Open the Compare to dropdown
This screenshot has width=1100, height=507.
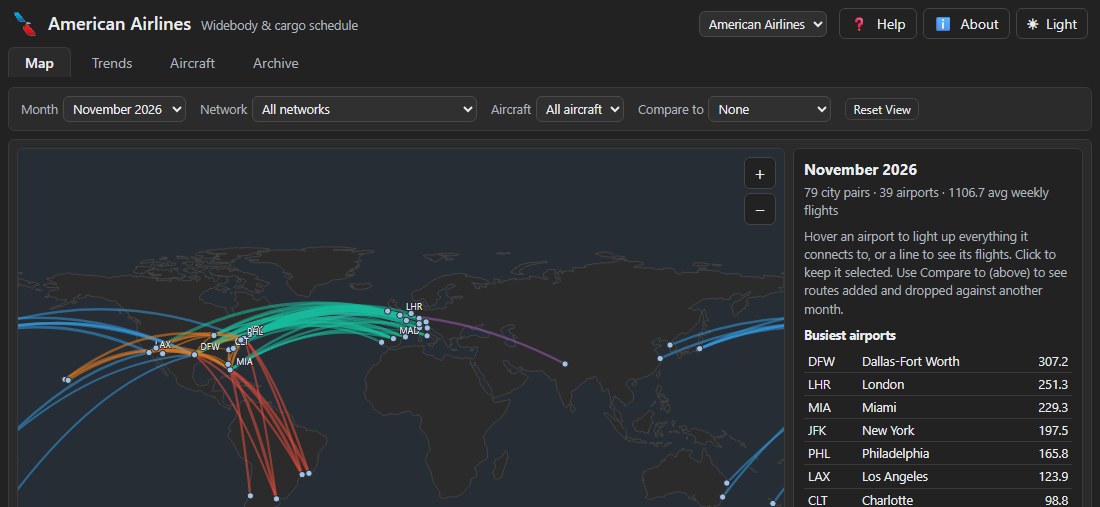click(769, 109)
